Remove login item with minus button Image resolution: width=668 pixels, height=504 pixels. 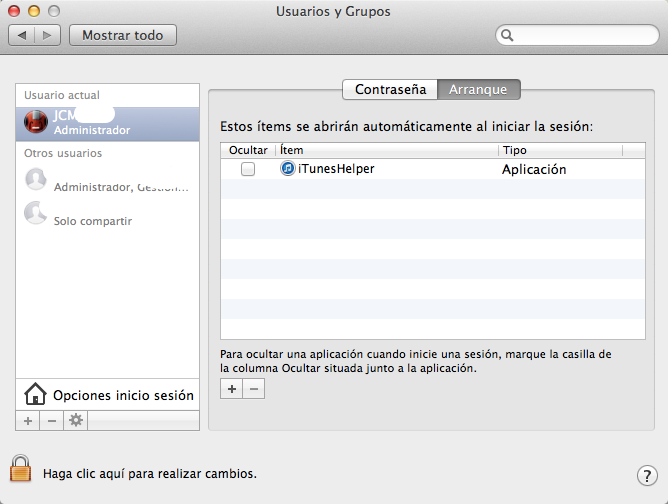[254, 389]
